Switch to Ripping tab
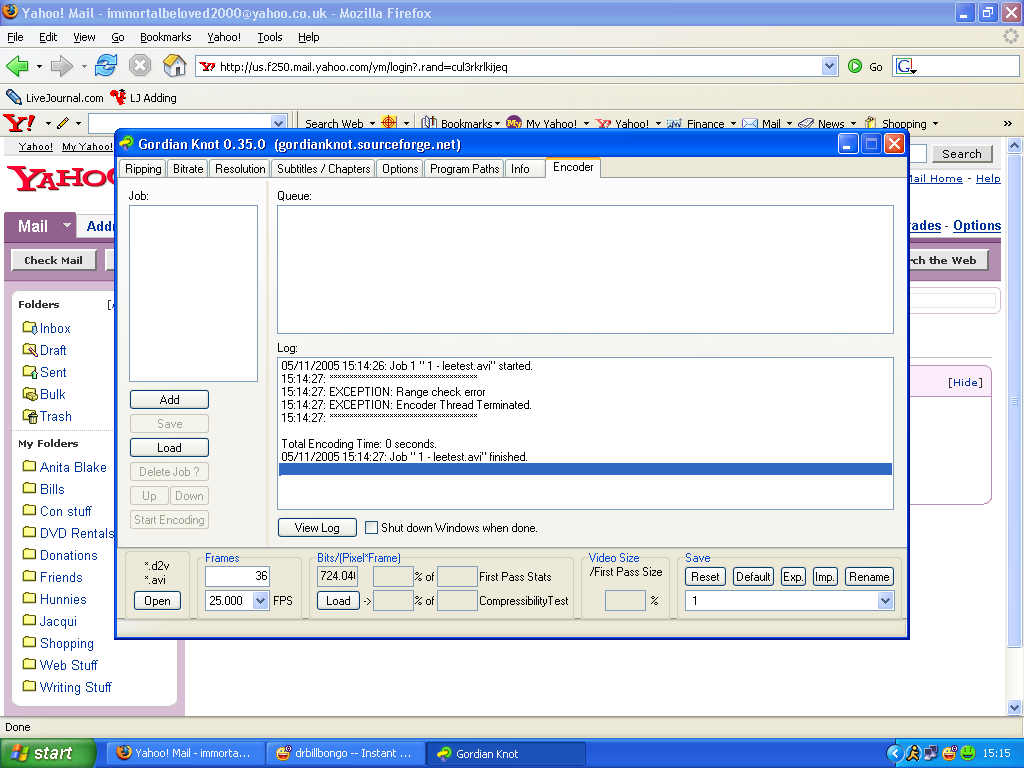Viewport: 1024px width, 768px height. (143, 168)
